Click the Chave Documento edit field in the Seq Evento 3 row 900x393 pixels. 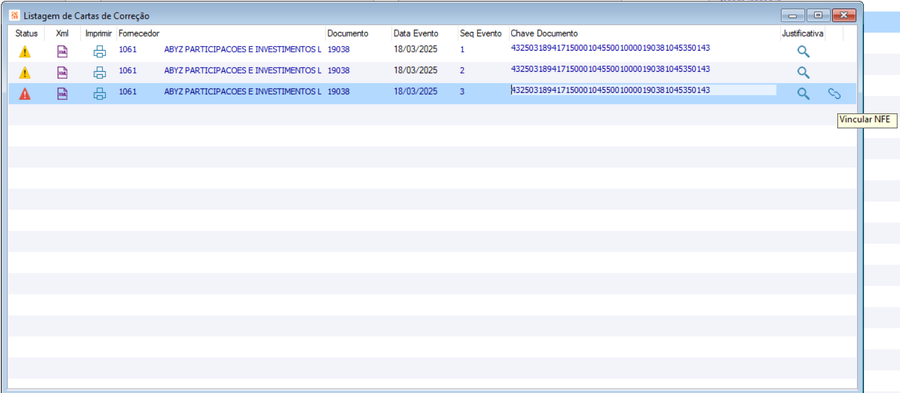tap(643, 90)
